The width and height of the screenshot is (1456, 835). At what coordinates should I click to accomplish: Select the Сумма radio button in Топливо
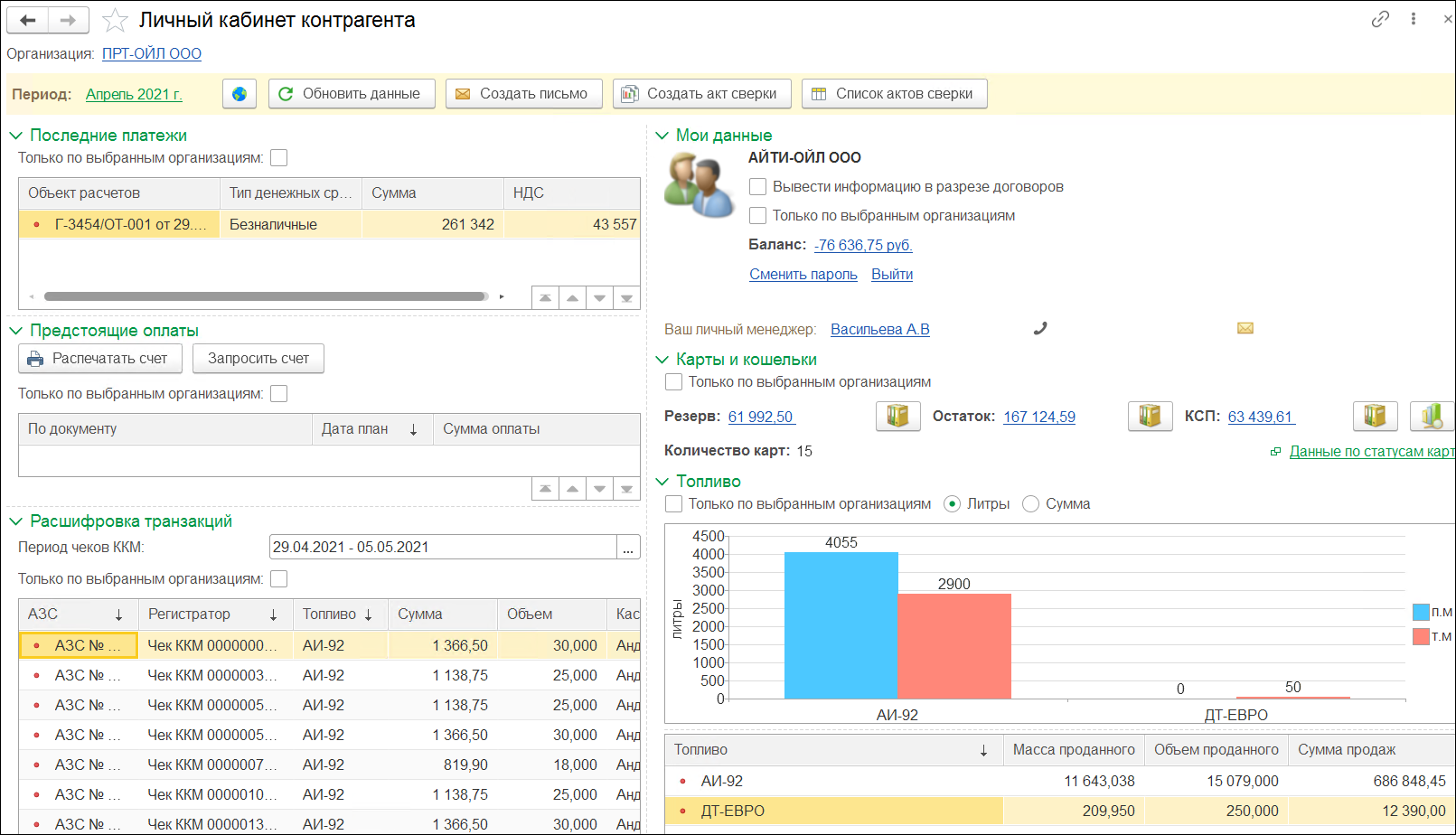[1030, 504]
